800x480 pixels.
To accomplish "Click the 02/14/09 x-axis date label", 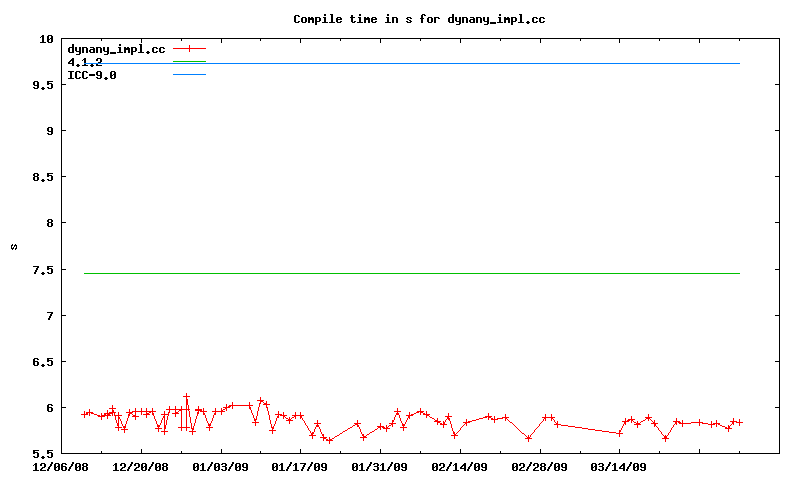I will point(460,466).
